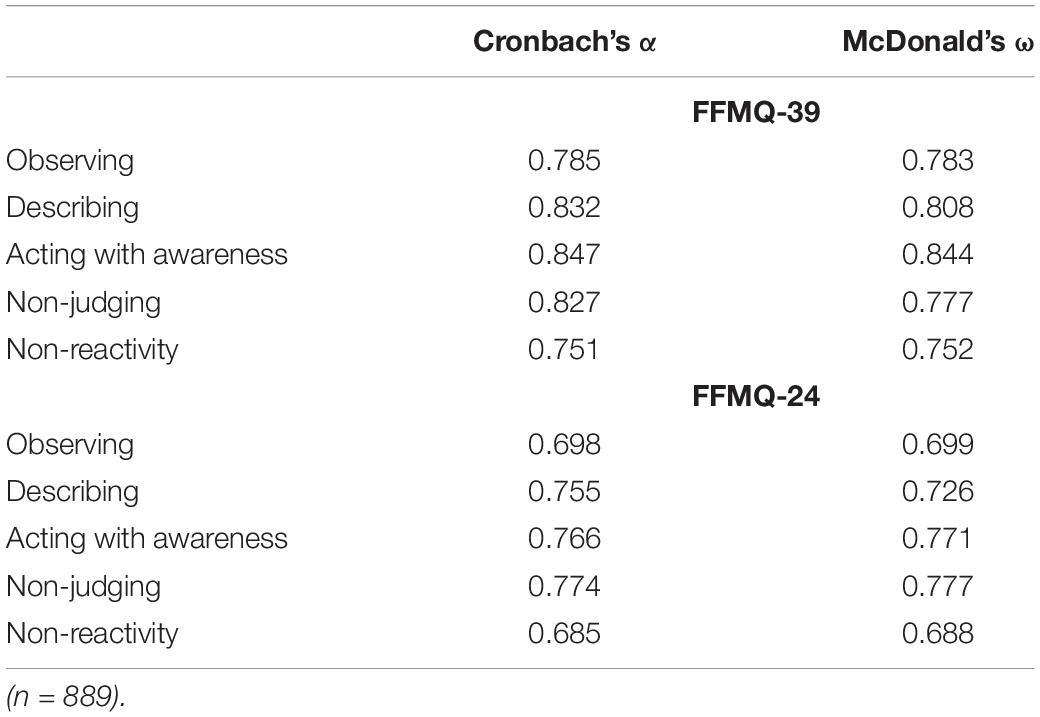Click the omega value 0.808
This screenshot has width=1040, height=717.
pos(938,208)
